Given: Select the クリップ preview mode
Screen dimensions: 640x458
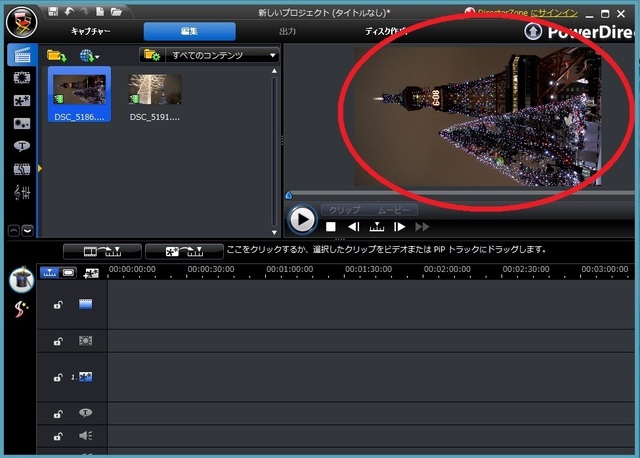Looking at the screenshot, I should (344, 210).
